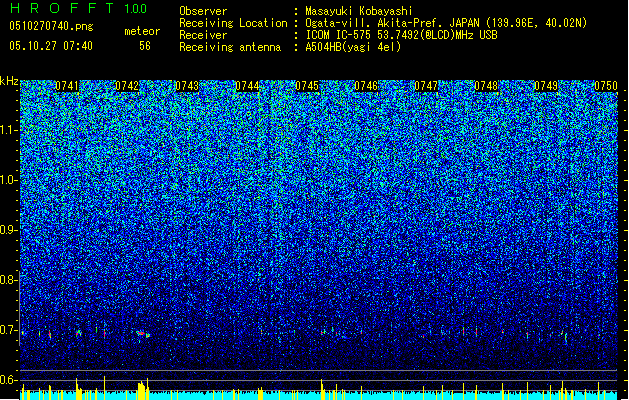This screenshot has width=629, height=400.
Task: Click the 0747 time marker
Action: 426,86
